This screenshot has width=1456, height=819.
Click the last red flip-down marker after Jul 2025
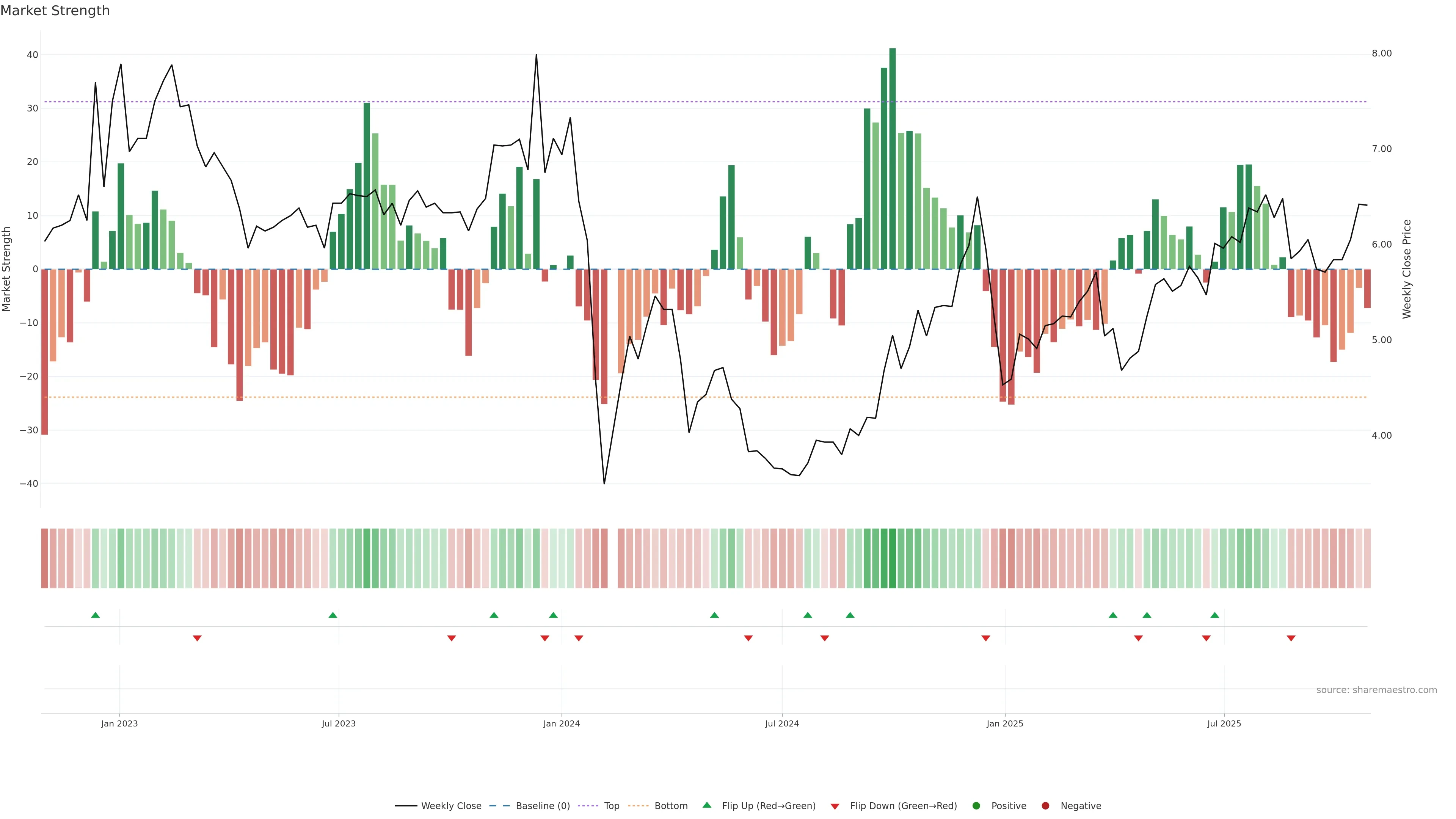[1291, 638]
